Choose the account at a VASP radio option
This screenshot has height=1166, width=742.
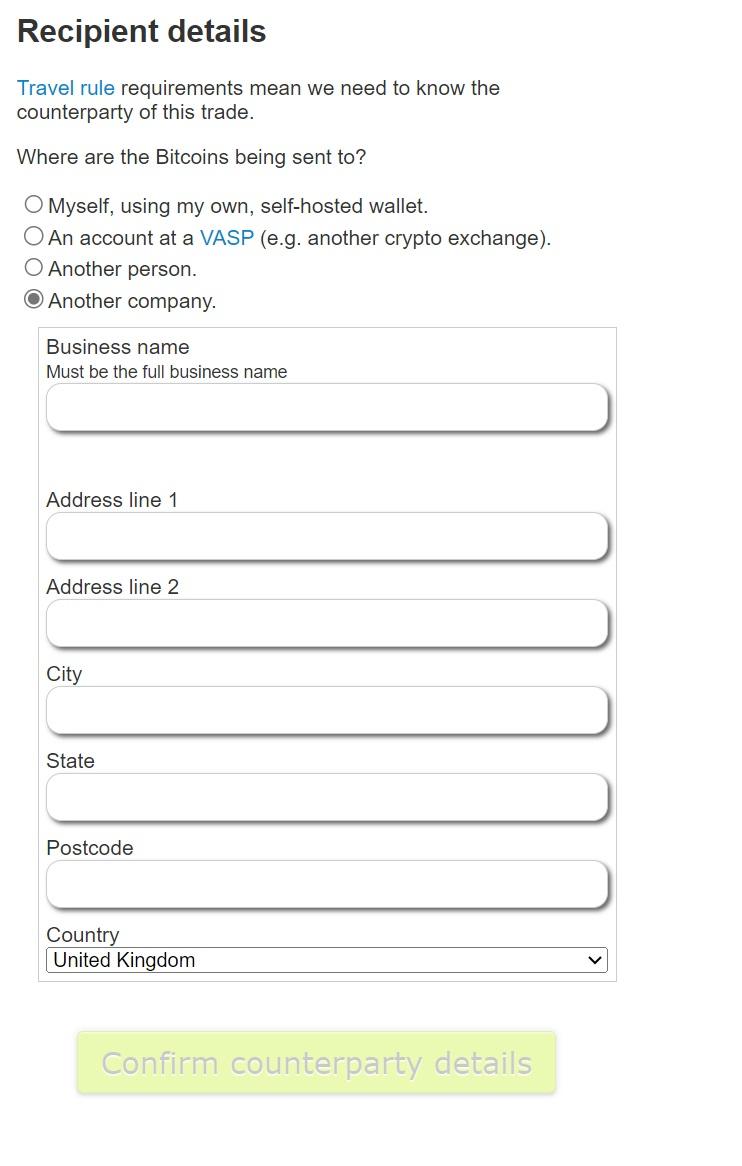[x=34, y=237]
